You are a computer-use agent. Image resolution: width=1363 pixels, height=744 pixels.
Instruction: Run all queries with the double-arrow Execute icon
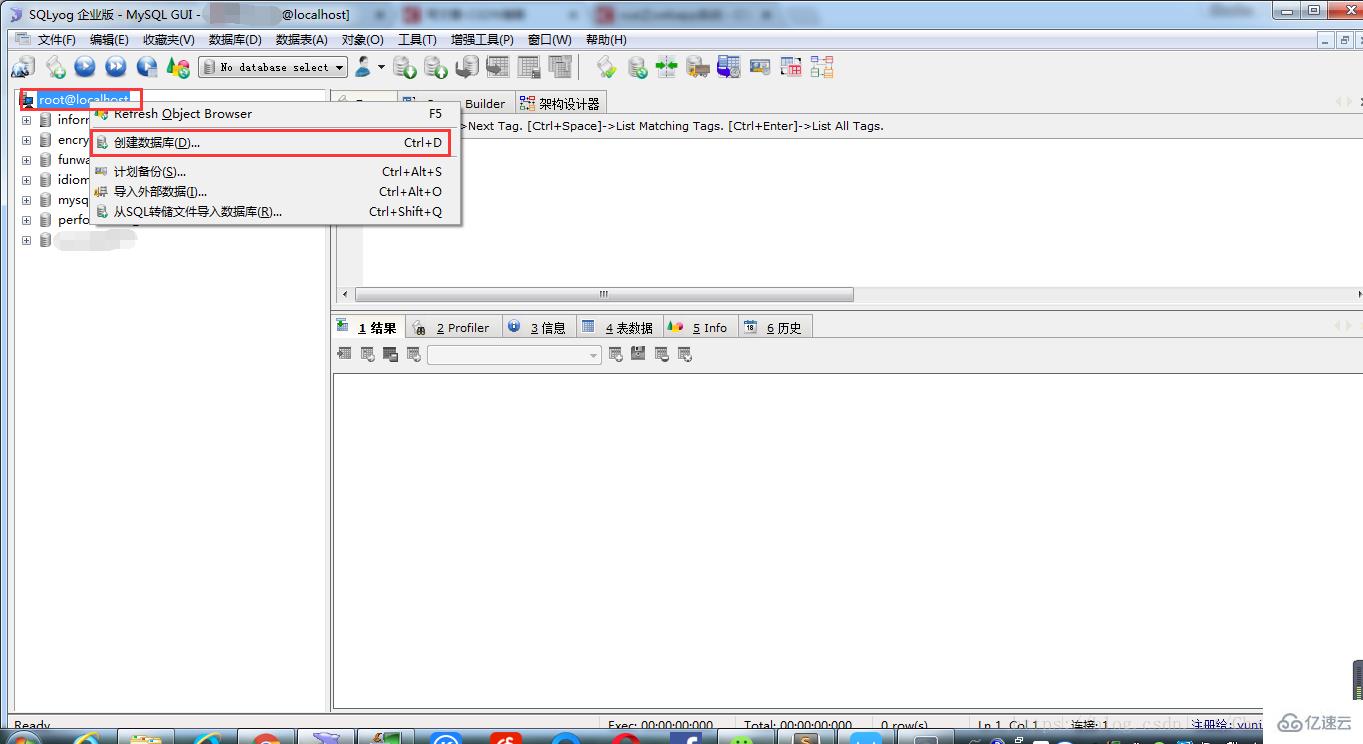pos(116,67)
